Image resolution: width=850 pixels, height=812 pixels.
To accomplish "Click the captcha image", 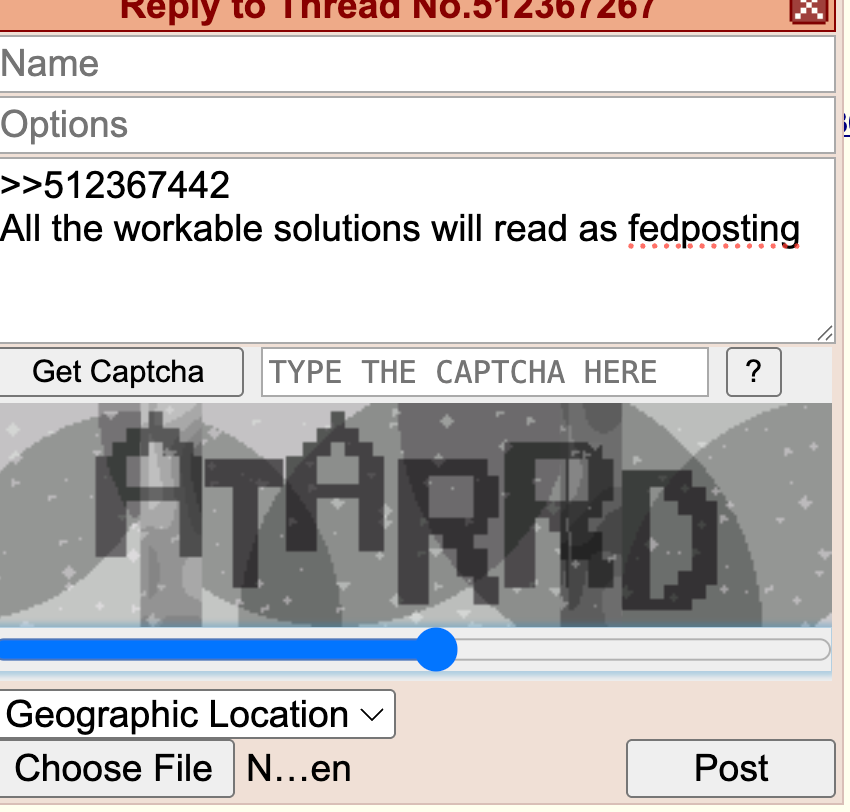I will click(x=415, y=514).
